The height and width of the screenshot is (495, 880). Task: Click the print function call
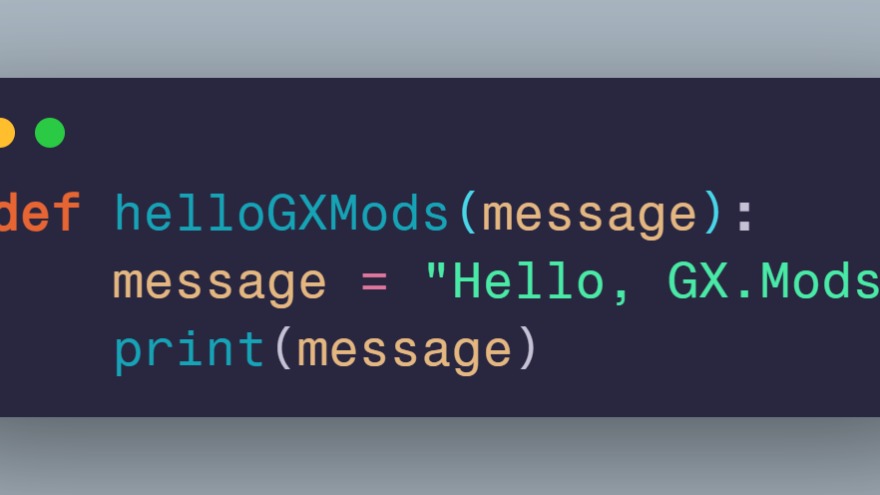[x=189, y=351]
